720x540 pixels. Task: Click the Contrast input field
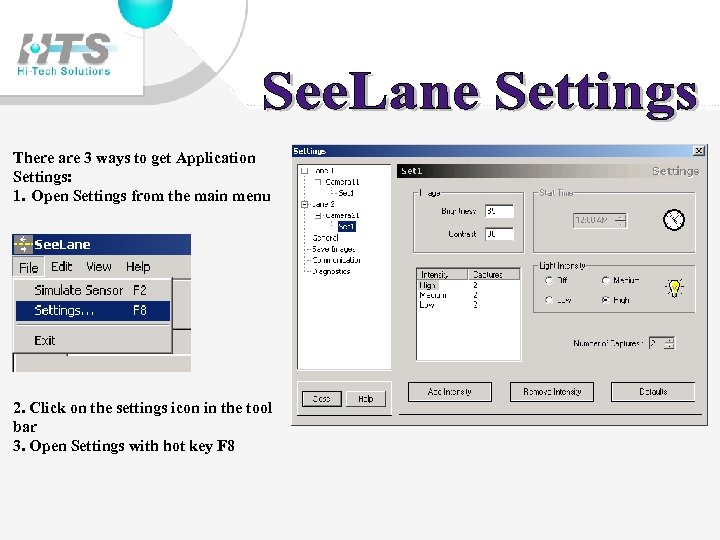[x=499, y=234]
